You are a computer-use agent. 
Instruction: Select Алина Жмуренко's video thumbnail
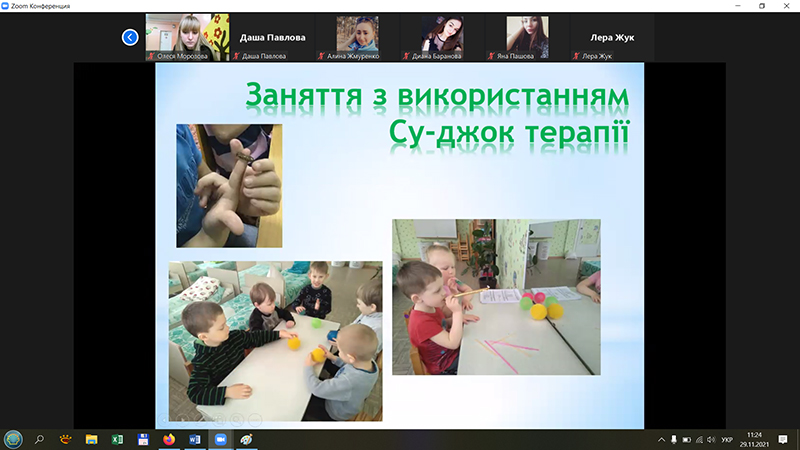(357, 37)
